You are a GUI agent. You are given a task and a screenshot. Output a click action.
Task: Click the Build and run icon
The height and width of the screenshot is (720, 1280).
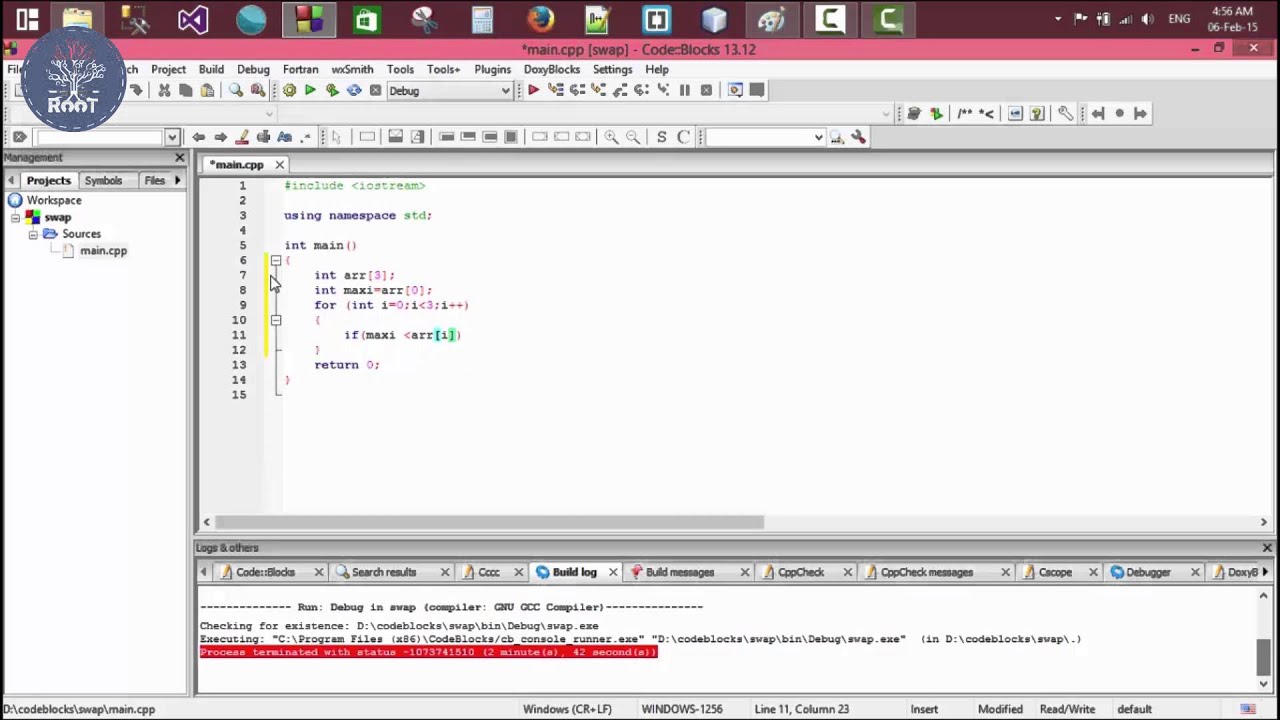pyautogui.click(x=332, y=90)
